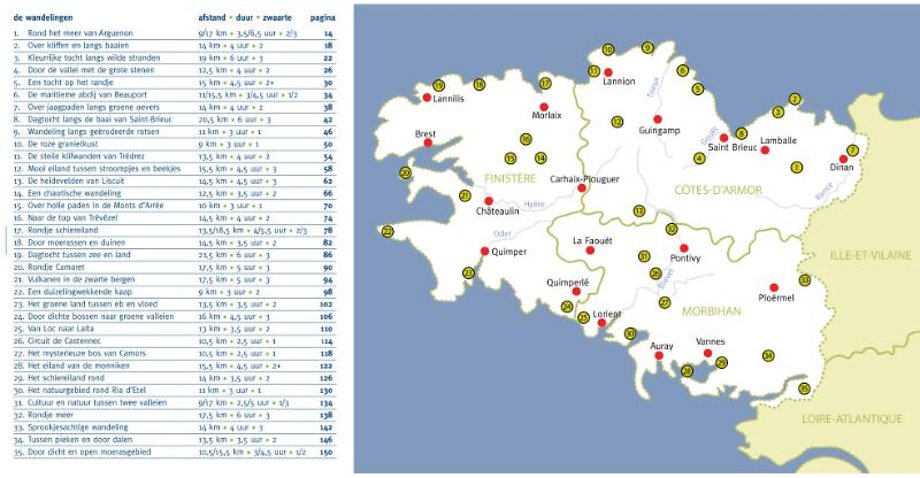Click walk marker 10 north of Lannion

click(607, 49)
